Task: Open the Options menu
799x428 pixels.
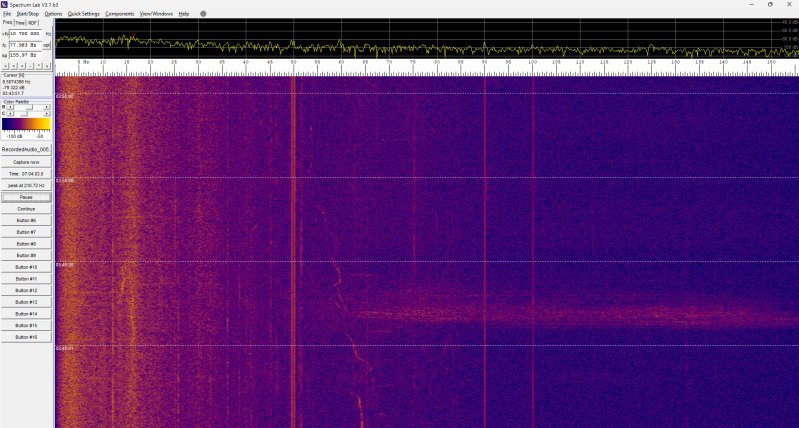Action: coord(53,14)
